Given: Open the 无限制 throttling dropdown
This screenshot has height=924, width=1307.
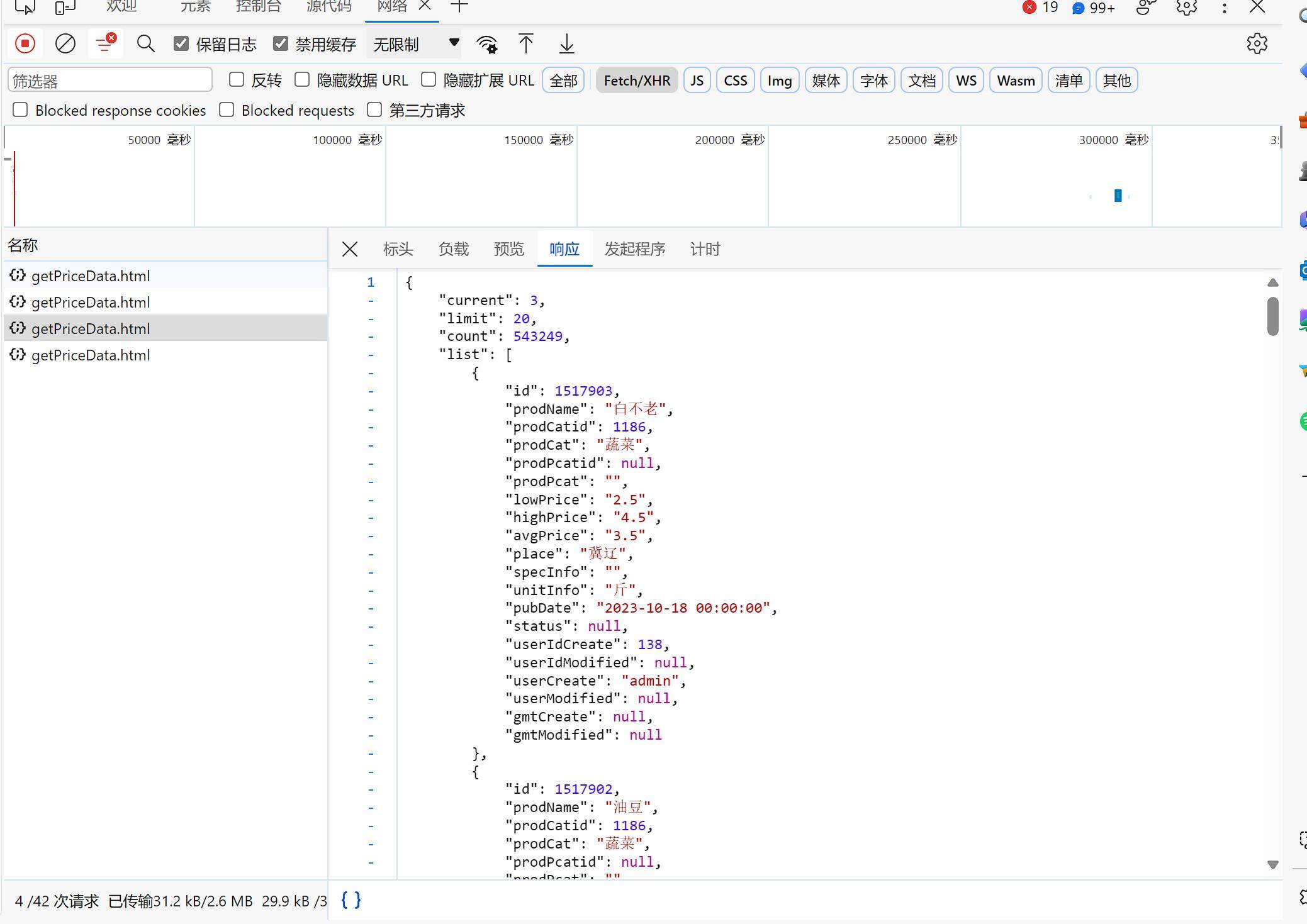Looking at the screenshot, I should pos(415,44).
